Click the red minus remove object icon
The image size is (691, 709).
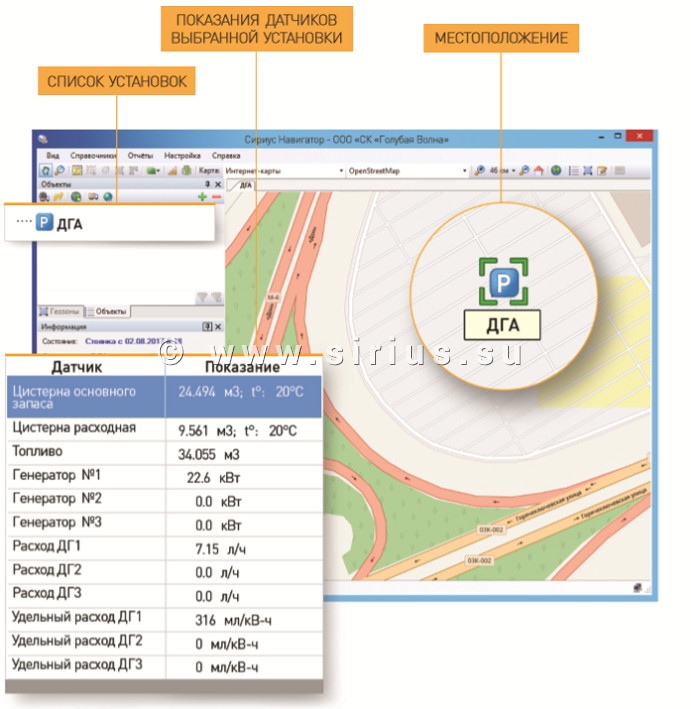pyautogui.click(x=217, y=198)
